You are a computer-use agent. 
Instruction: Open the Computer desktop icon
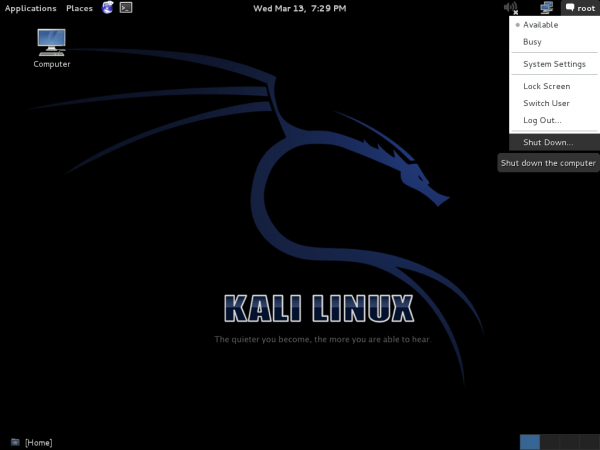point(52,49)
